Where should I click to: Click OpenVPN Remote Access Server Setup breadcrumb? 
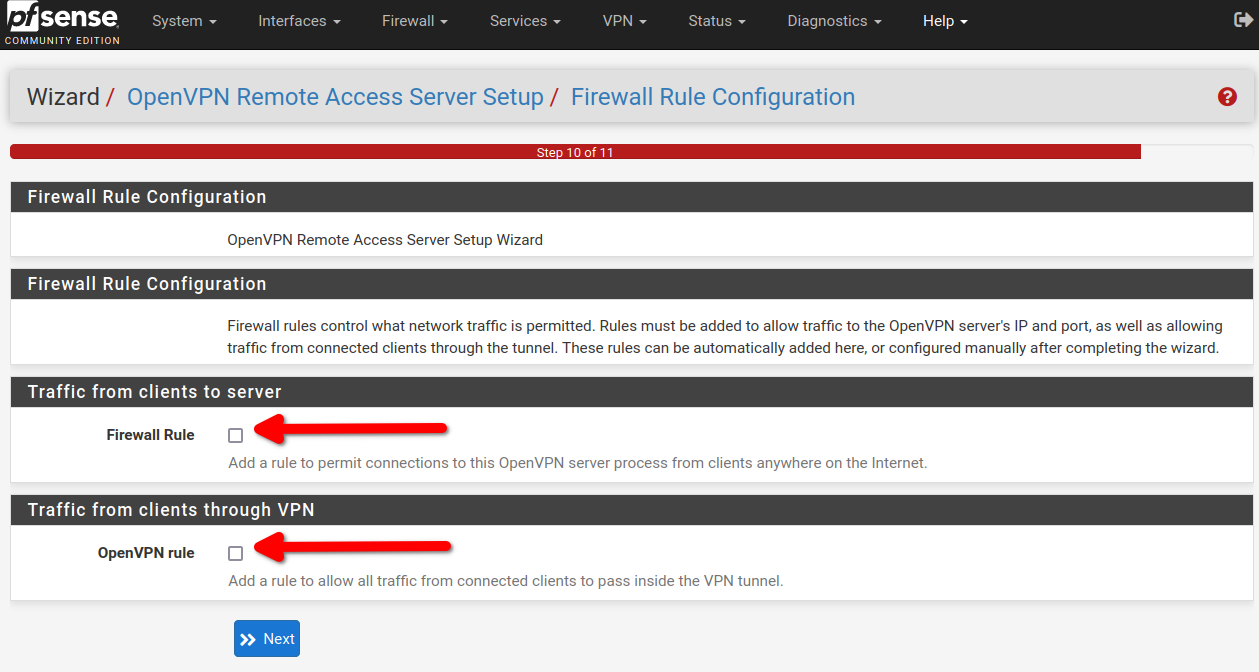335,97
